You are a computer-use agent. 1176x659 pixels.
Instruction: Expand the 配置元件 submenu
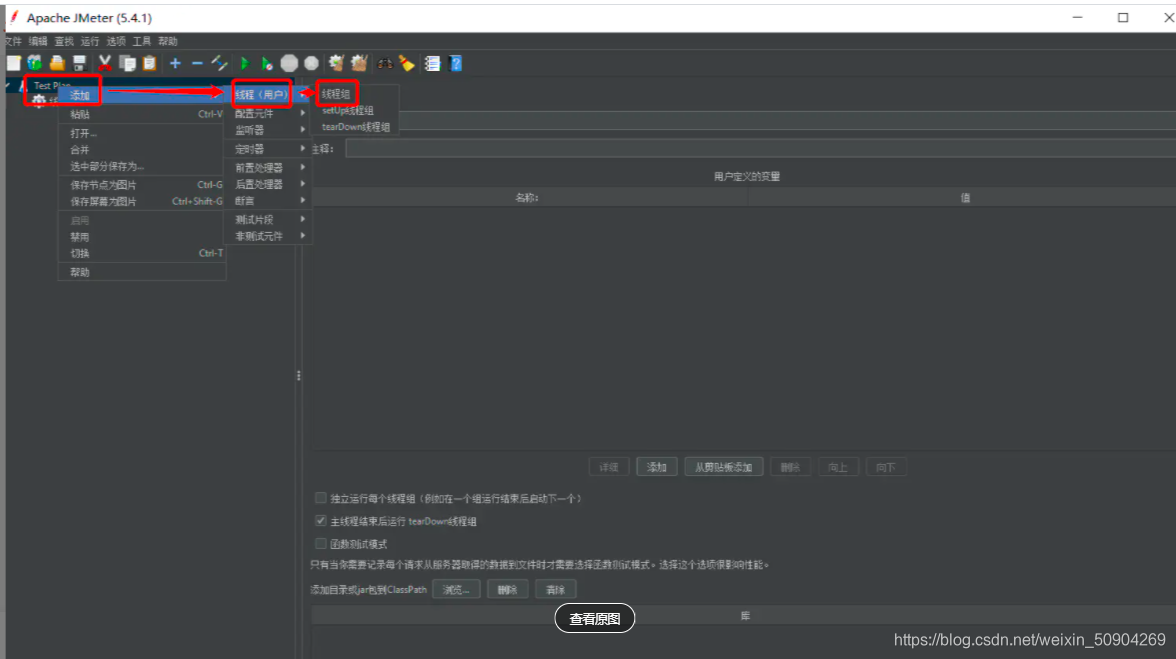[x=268, y=113]
